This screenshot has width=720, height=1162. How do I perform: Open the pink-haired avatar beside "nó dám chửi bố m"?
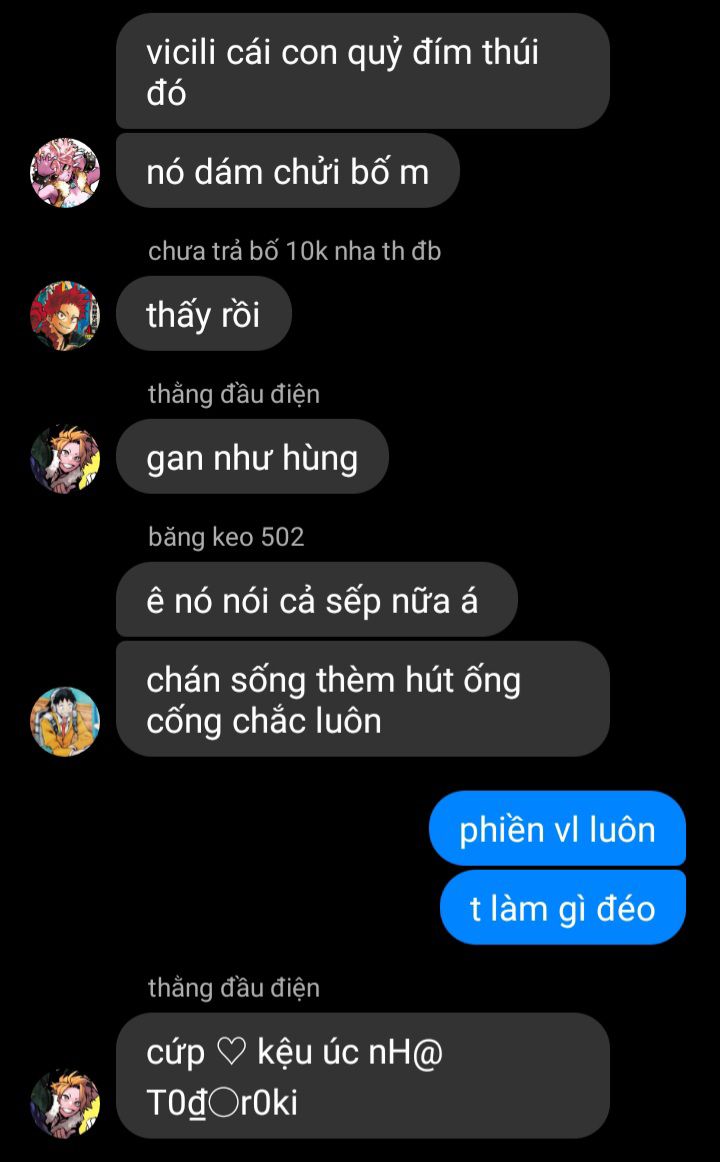point(65,172)
